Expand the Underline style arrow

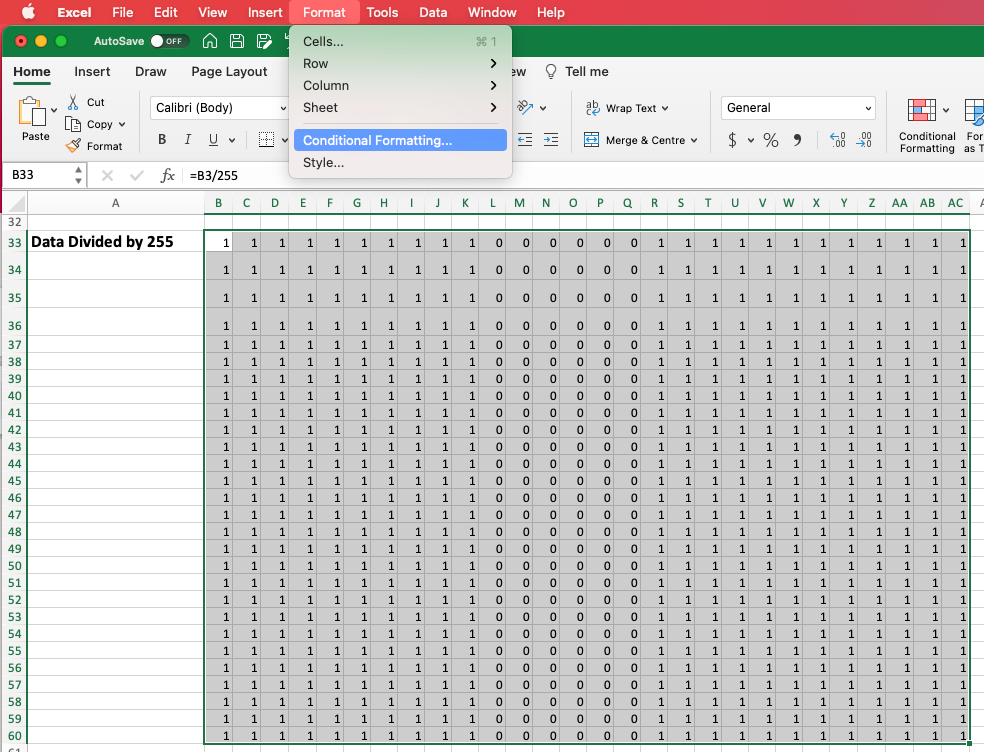click(232, 140)
